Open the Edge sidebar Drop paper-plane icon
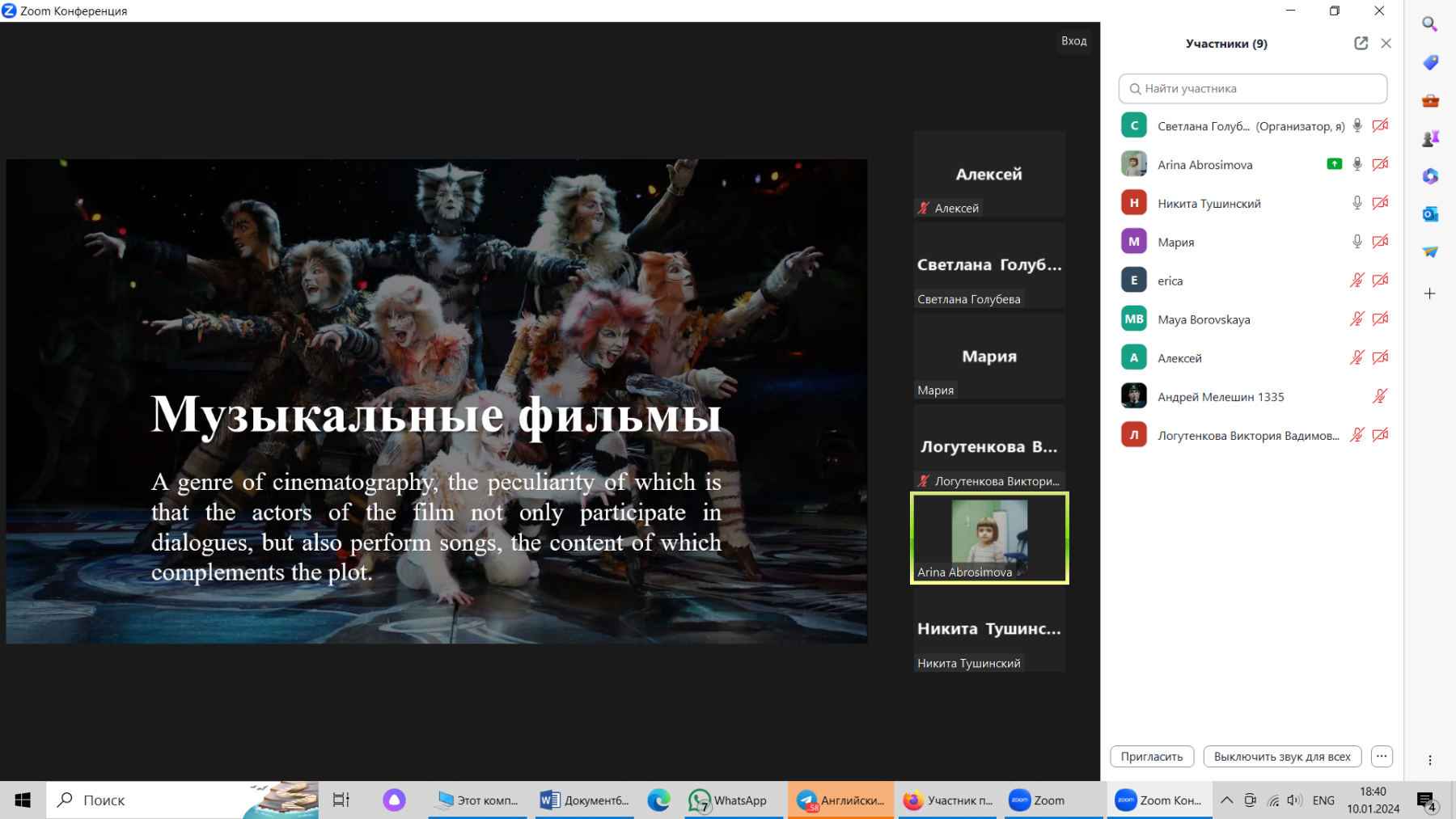This screenshot has width=1456, height=819. (1430, 252)
